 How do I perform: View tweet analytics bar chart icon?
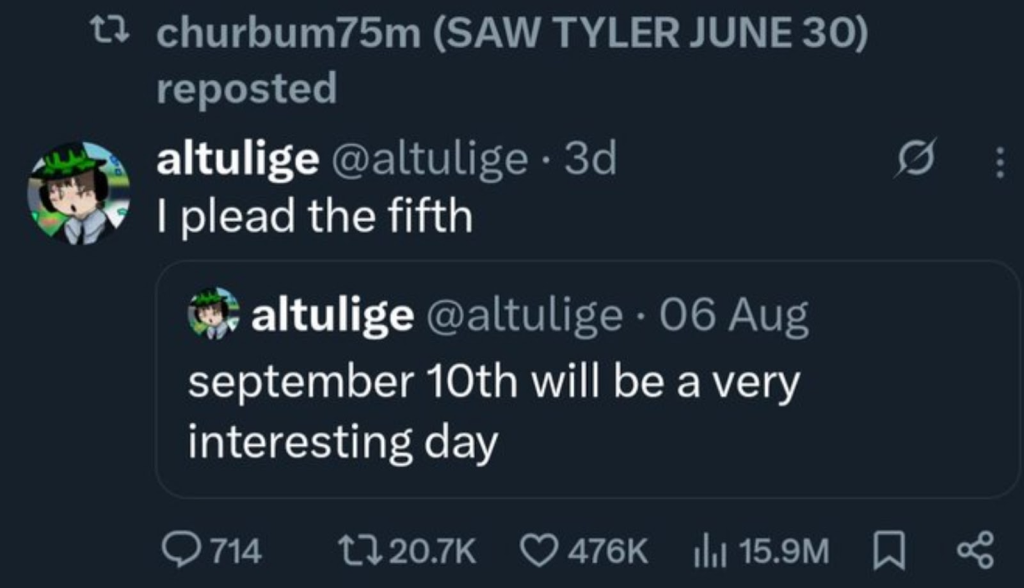point(709,550)
